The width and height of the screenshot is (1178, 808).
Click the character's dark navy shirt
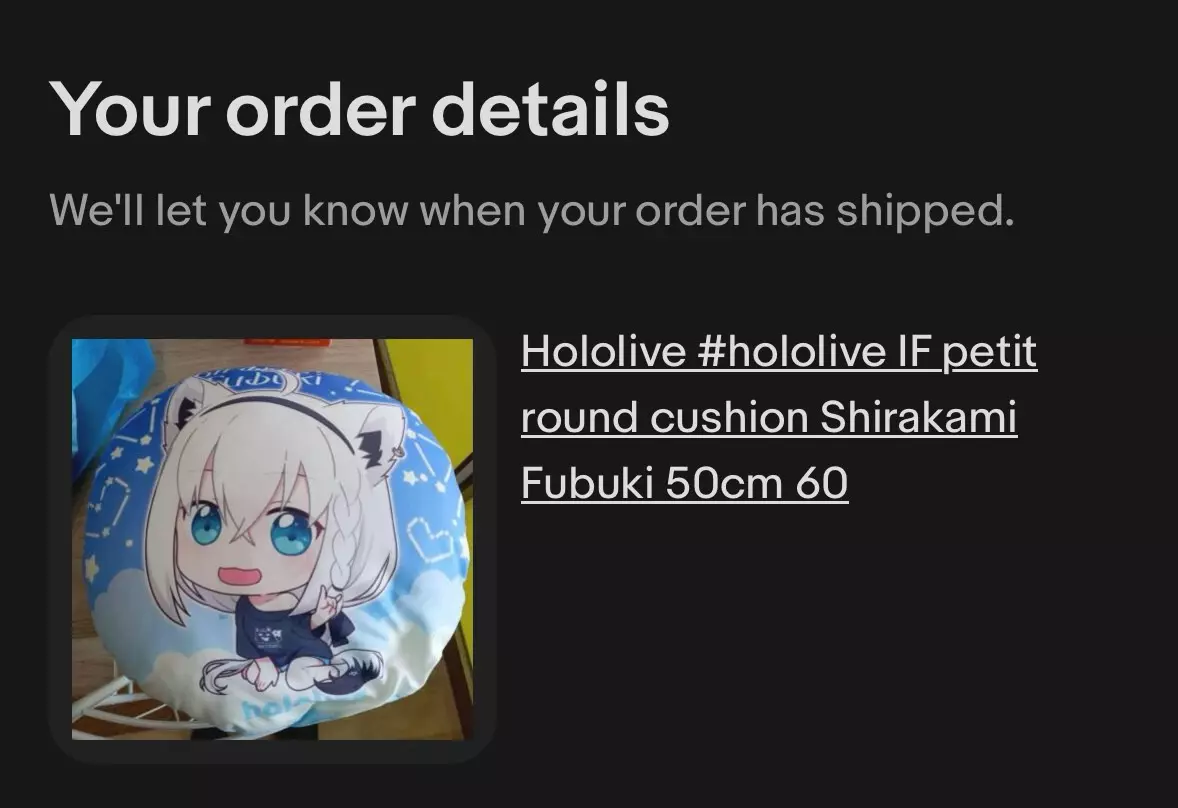tap(279, 637)
